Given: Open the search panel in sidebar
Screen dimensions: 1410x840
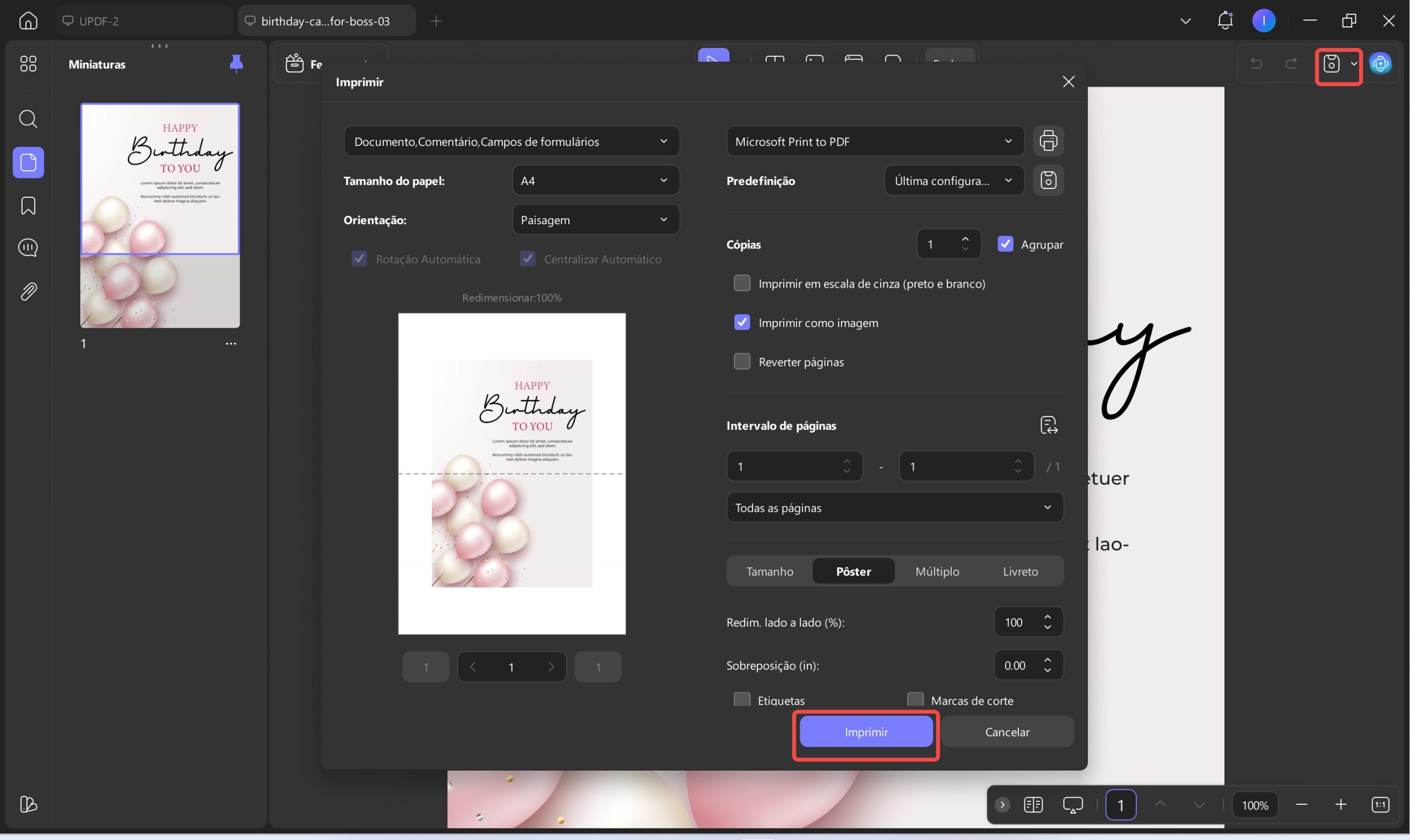Looking at the screenshot, I should click(28, 119).
